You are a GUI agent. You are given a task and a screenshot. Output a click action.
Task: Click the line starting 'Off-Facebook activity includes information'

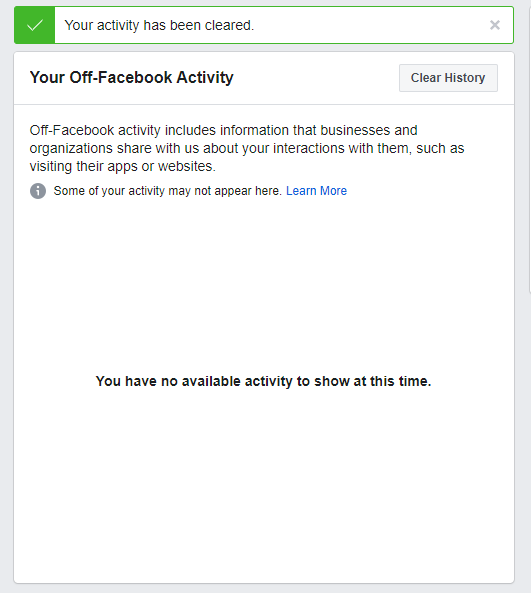pos(224,130)
